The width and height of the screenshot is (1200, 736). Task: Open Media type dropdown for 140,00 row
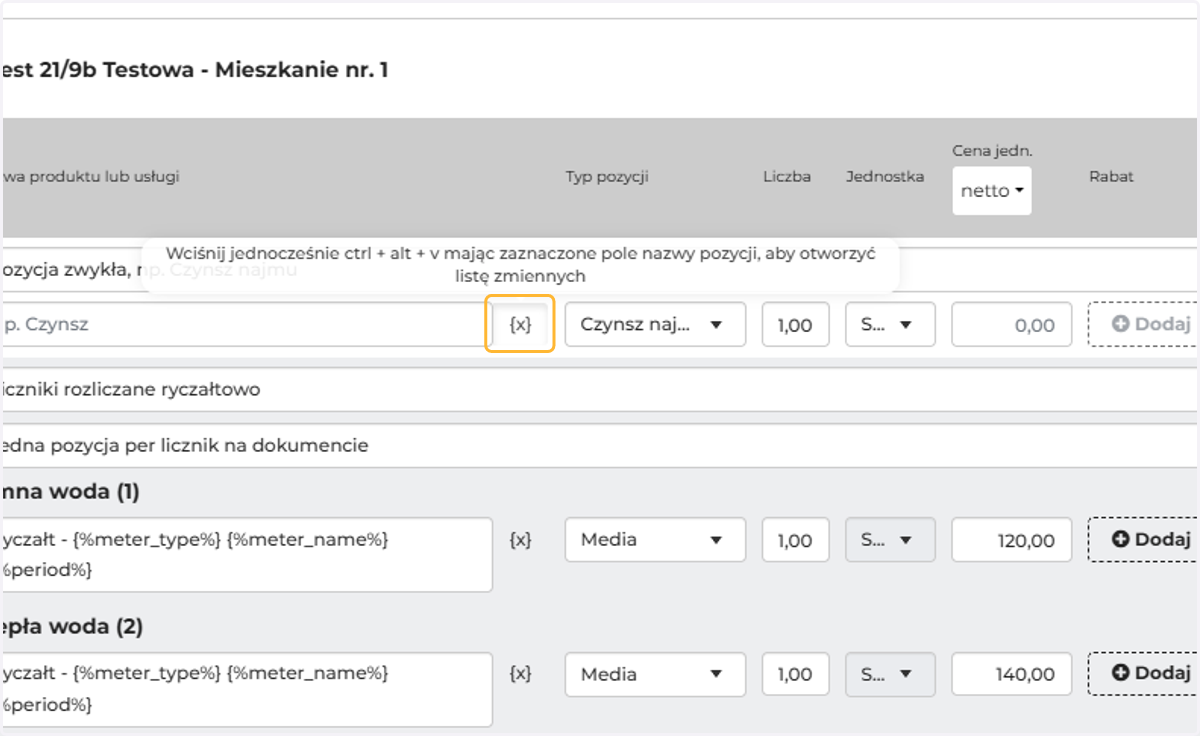click(655, 674)
